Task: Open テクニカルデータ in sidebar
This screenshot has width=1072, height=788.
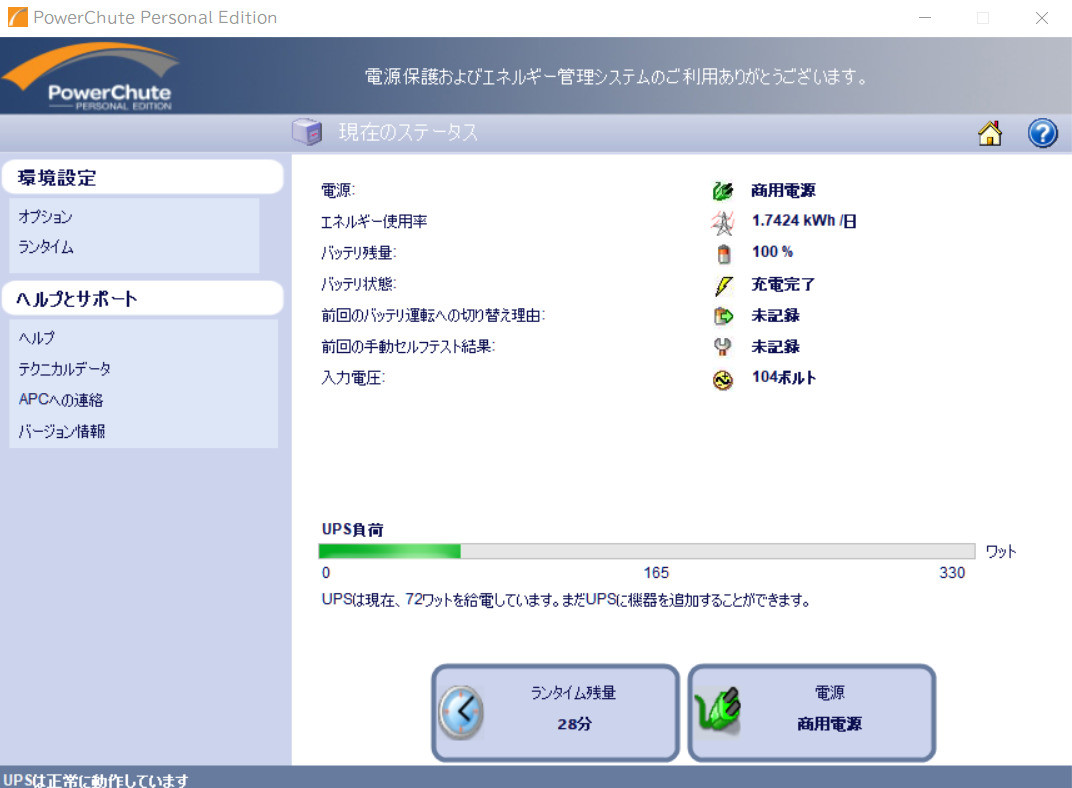Action: (64, 369)
